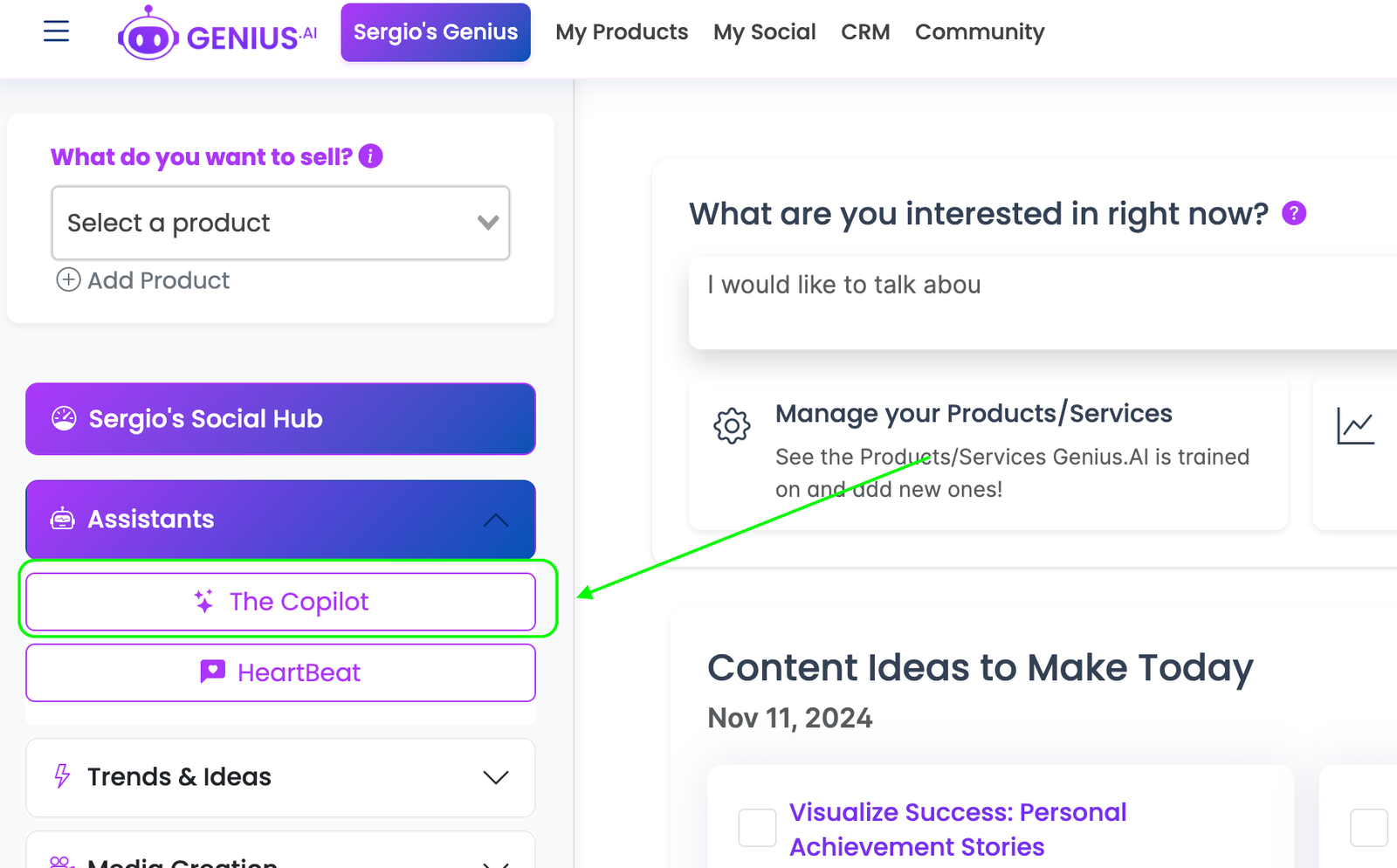Screen dimensions: 1397x868
Task: Collapse the Assistants section chevron
Action: [496, 520]
